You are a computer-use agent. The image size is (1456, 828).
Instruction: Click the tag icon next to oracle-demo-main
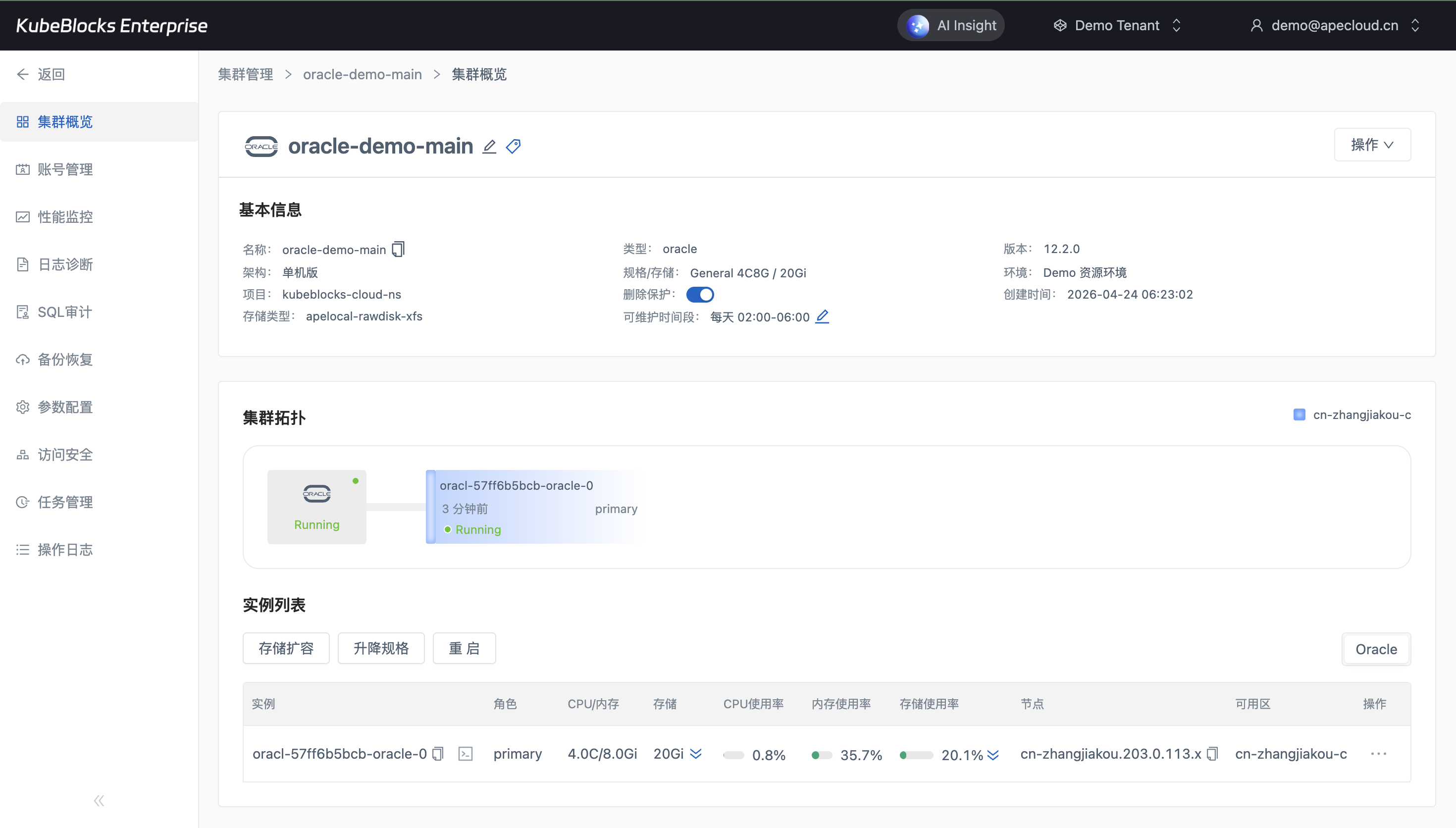click(x=514, y=146)
